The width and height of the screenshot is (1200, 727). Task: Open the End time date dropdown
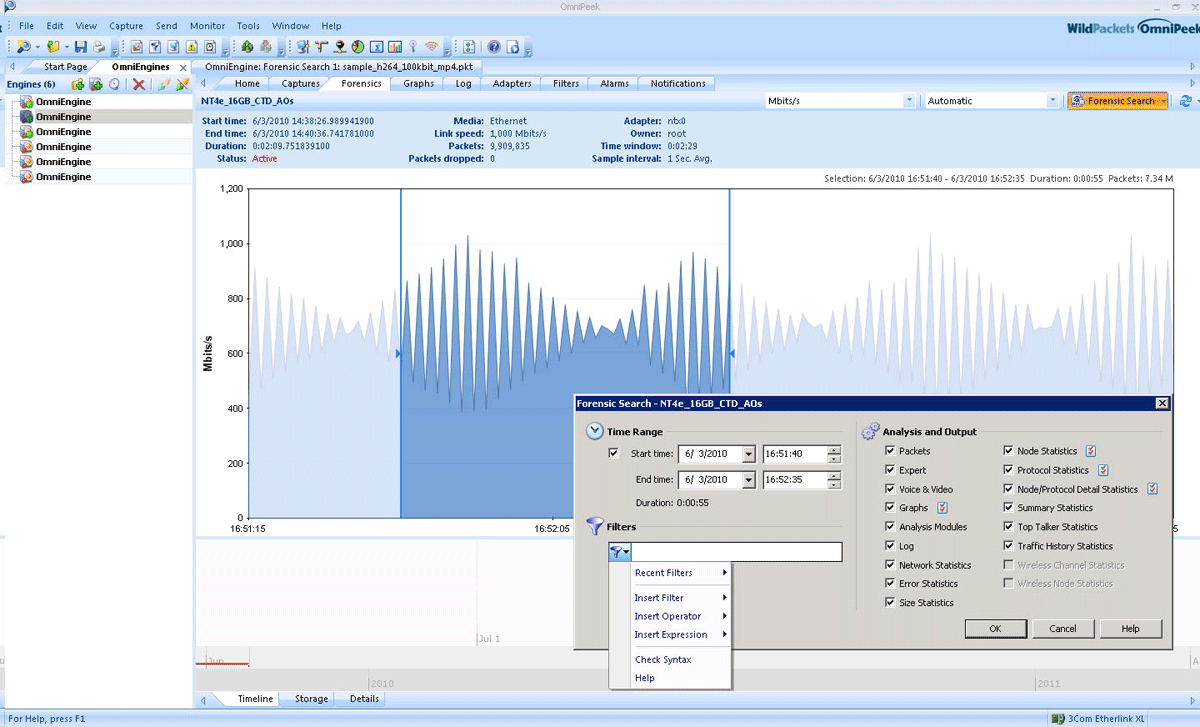pos(749,481)
